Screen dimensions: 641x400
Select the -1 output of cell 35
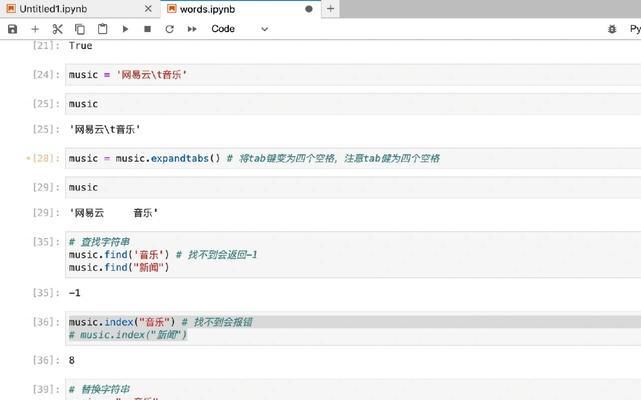pyautogui.click(x=74, y=293)
